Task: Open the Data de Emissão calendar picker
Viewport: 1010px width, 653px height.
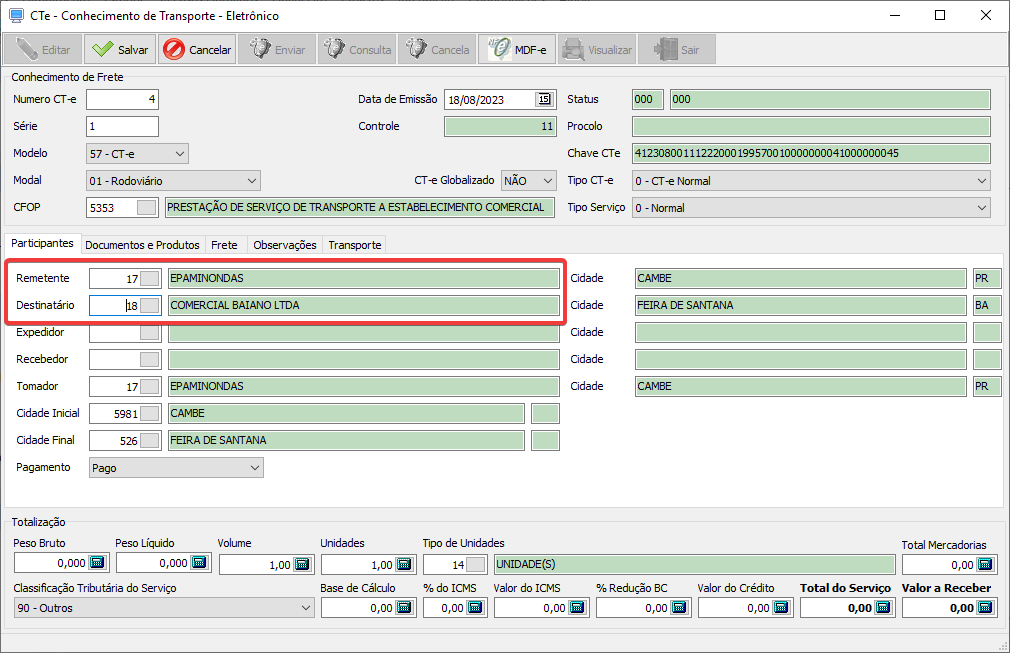Action: tap(544, 99)
